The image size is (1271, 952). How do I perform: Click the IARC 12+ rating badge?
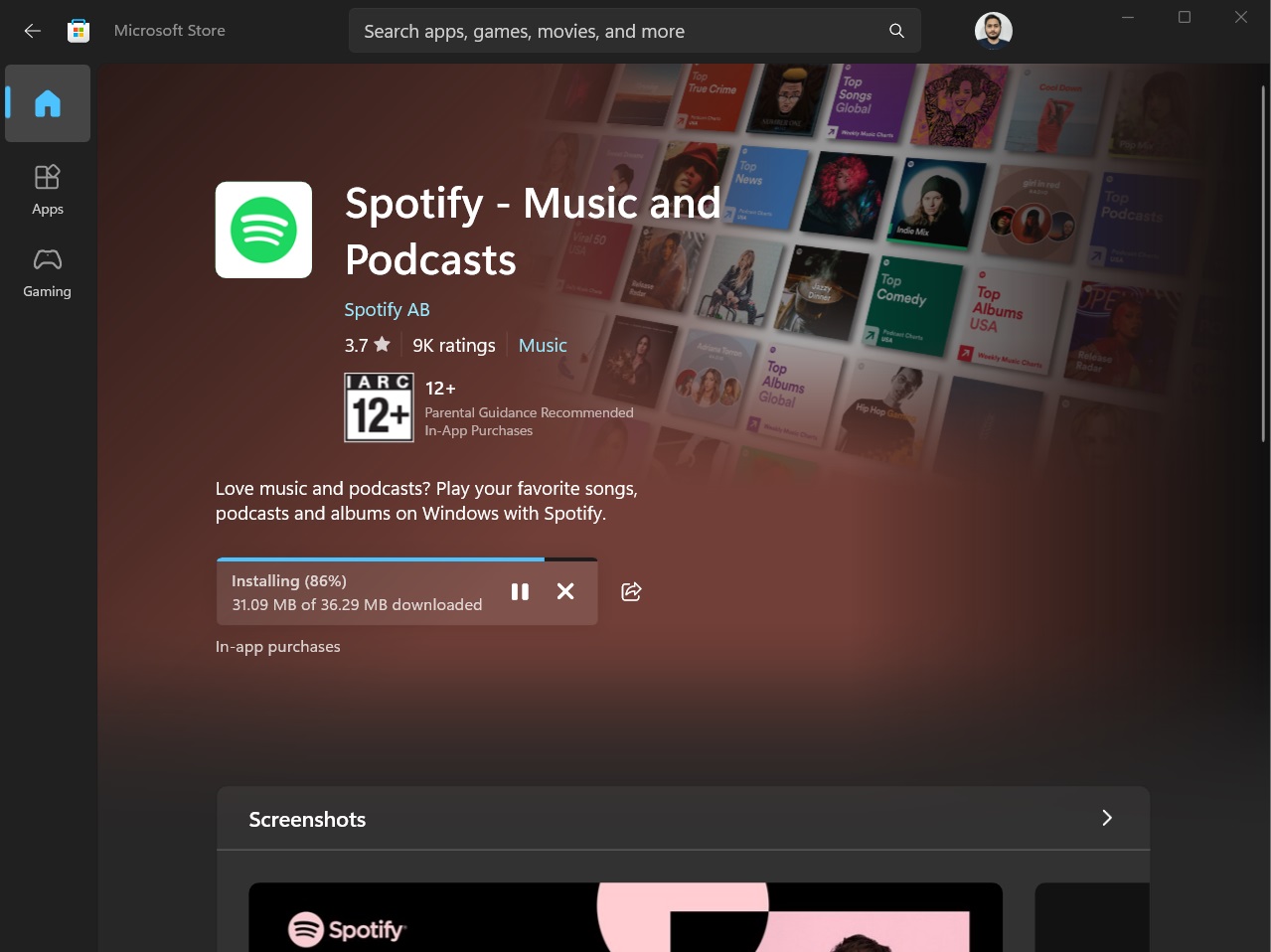(379, 407)
